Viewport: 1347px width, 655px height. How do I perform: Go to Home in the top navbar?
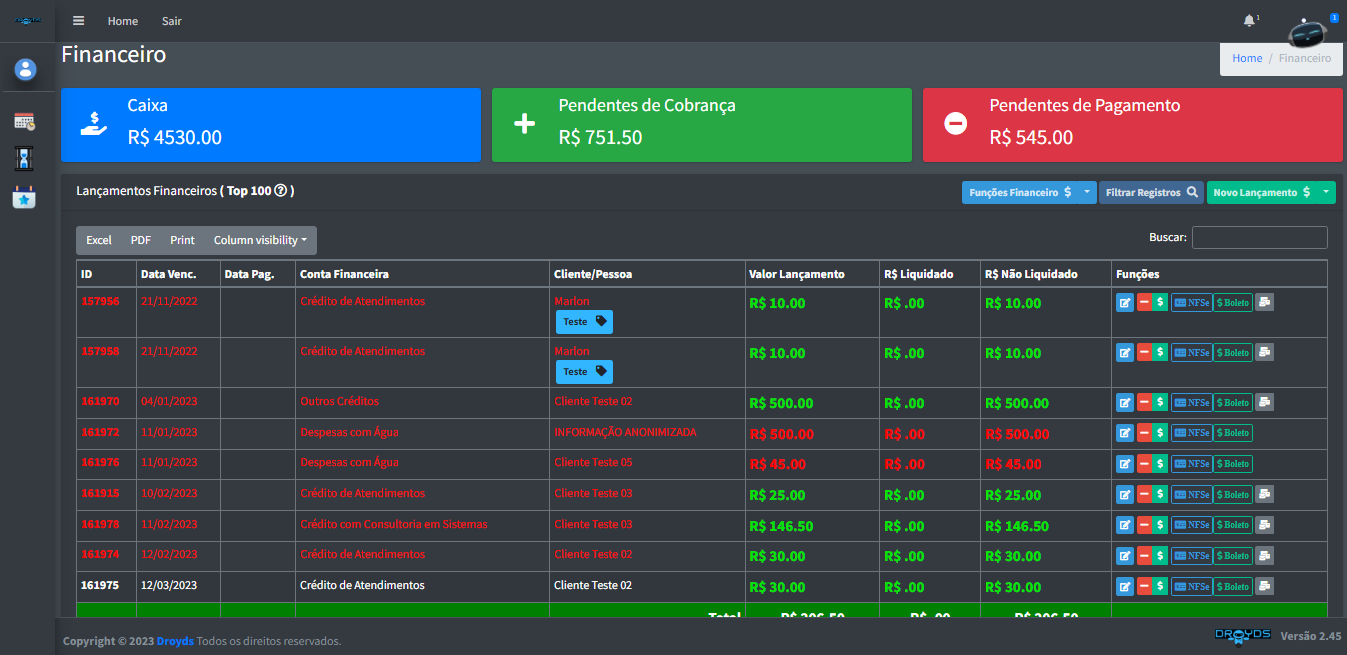pyautogui.click(x=123, y=21)
